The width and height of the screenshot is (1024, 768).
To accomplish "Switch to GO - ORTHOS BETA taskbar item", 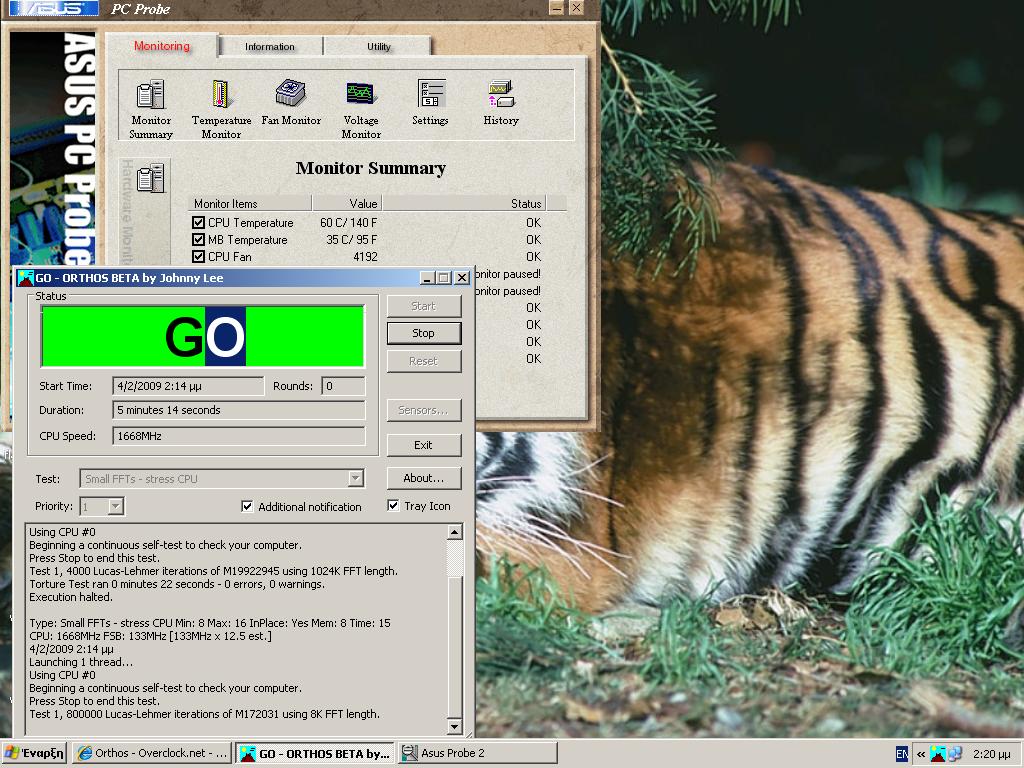I will [x=315, y=753].
